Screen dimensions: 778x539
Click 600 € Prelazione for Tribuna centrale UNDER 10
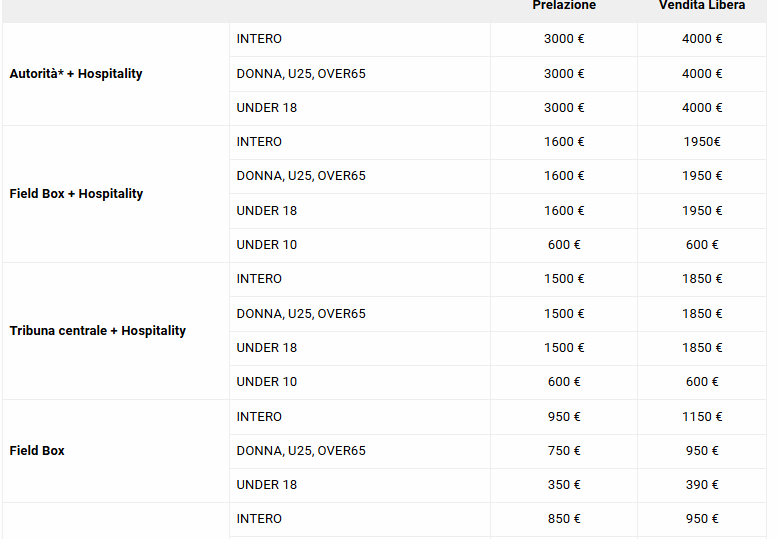pos(564,382)
